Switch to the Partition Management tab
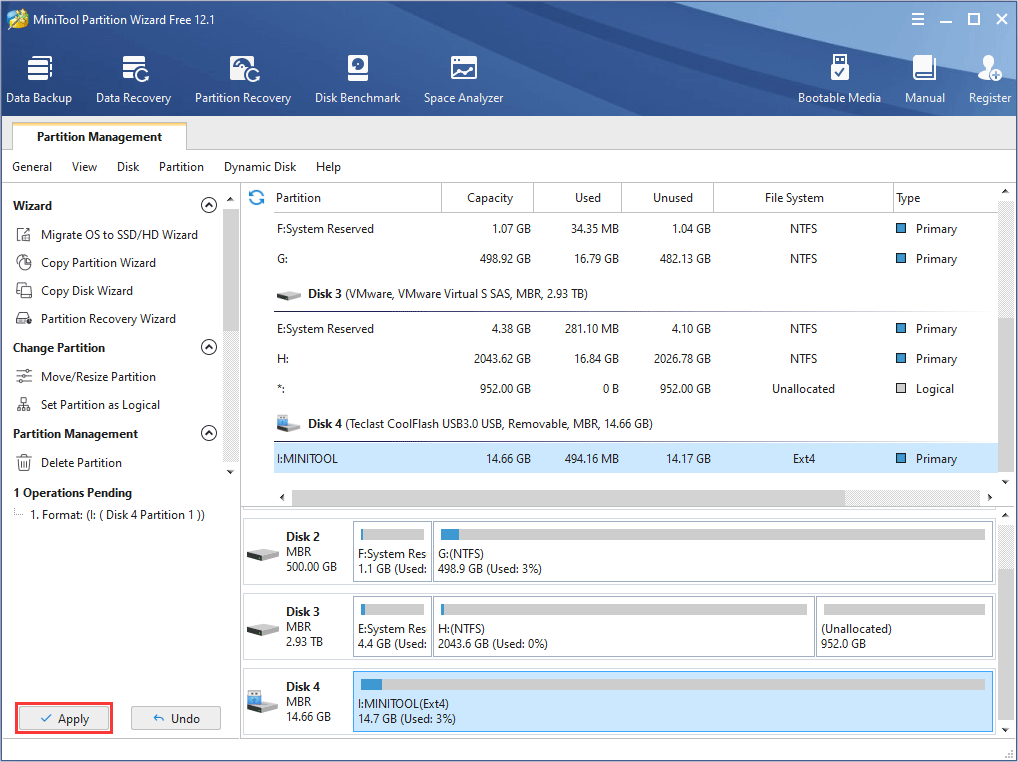 97,136
